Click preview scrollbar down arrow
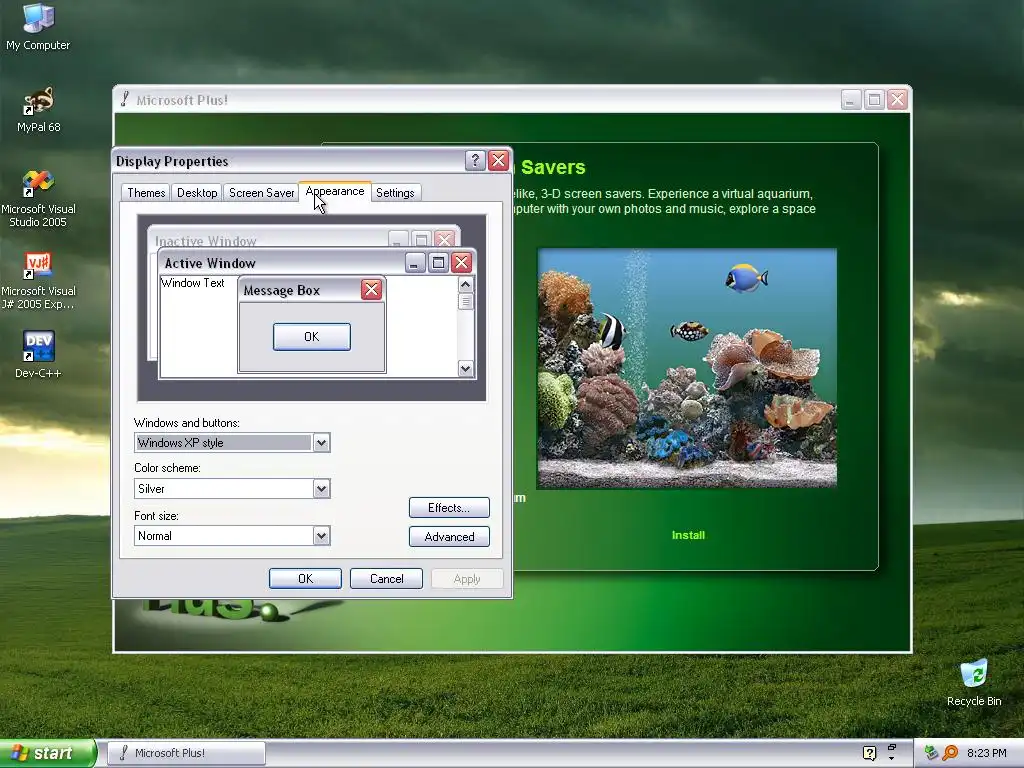The image size is (1024, 768). (465, 368)
